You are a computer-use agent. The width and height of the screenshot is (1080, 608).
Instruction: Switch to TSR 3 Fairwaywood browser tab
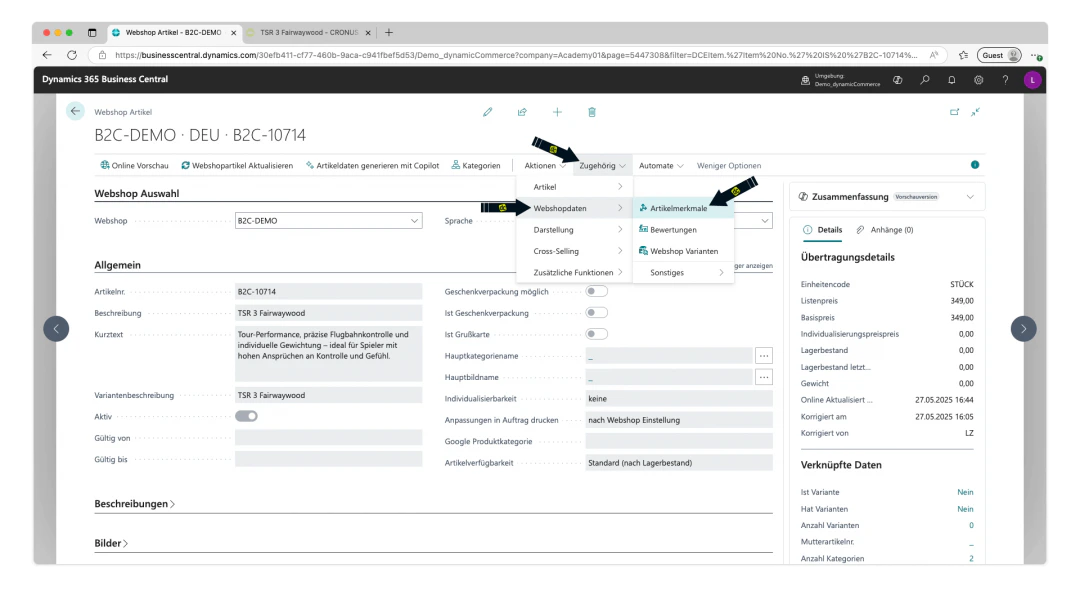(309, 32)
